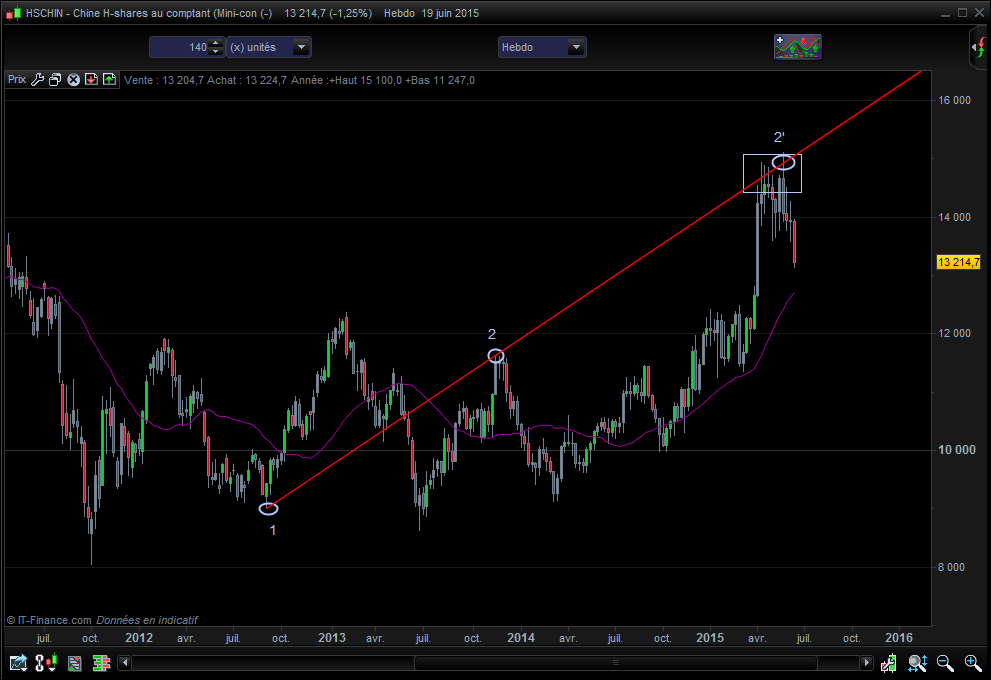991x680 pixels.
Task: Click the horizontal scrollbar thumb
Action: click(x=616, y=663)
